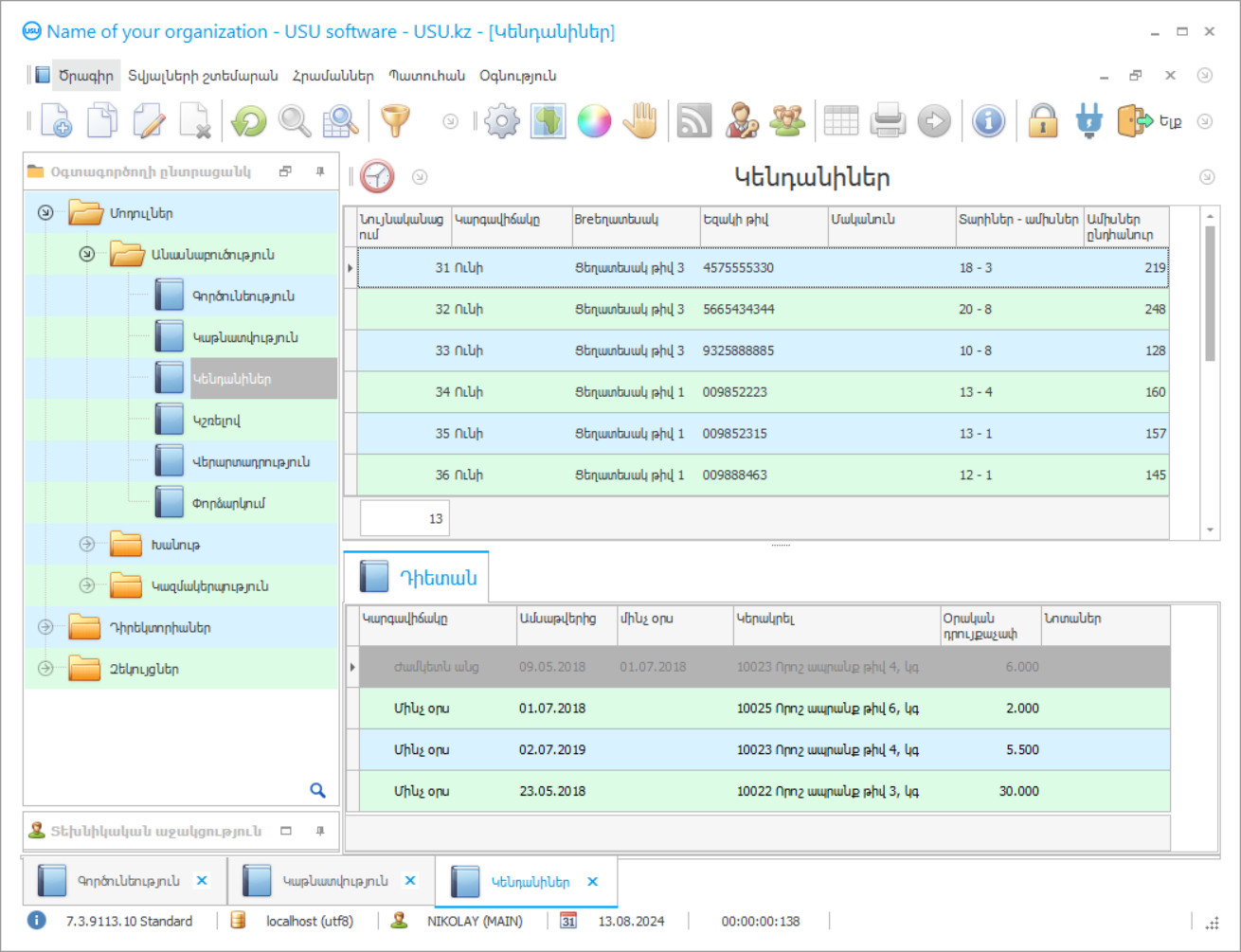Click the blue information icon
Viewport: 1241px width, 952px height.
988,121
